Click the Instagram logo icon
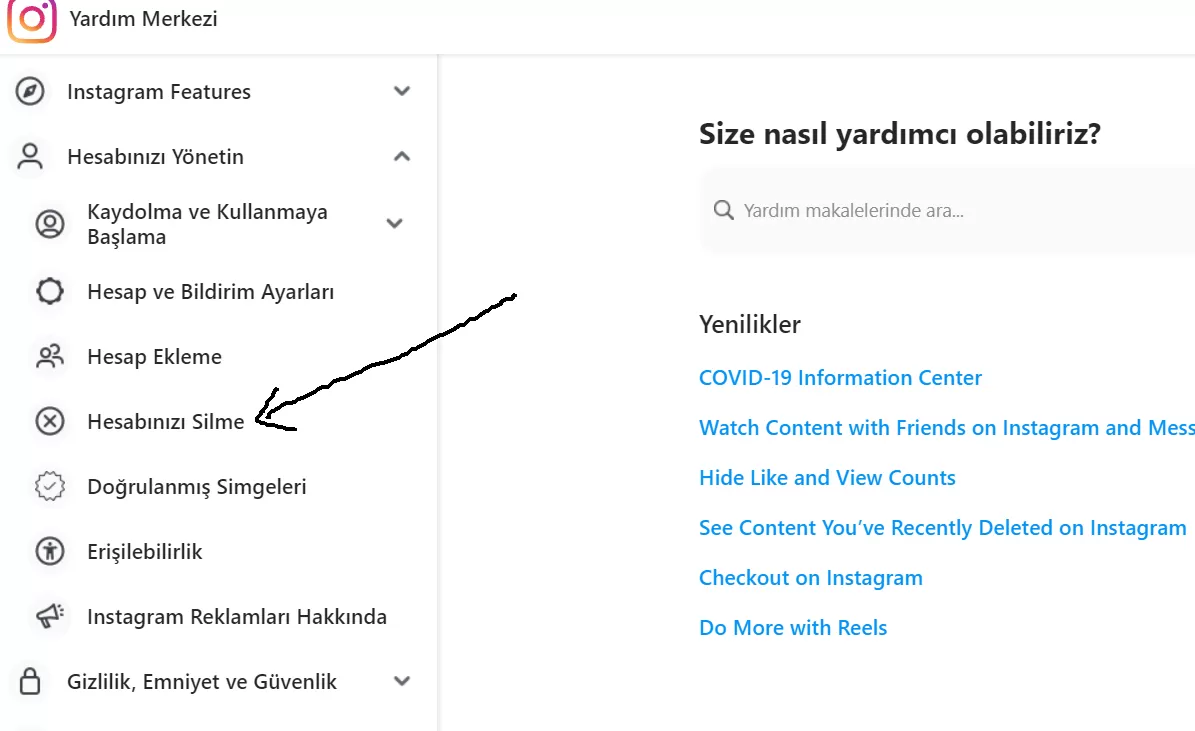This screenshot has width=1195, height=731. pos(32,19)
